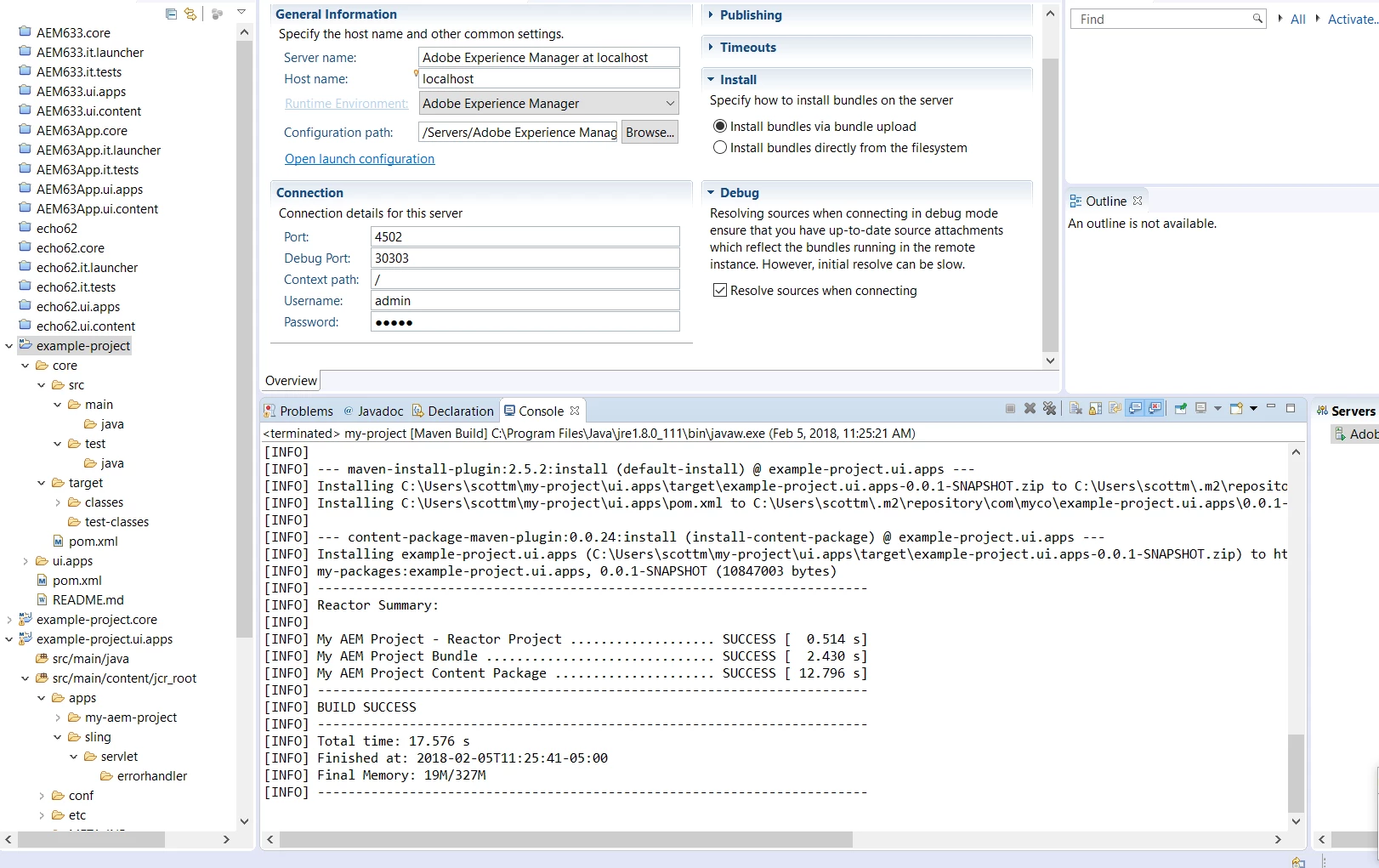This screenshot has width=1379, height=868.
Task: Click the grey working-set filter icon
Action: pos(217,14)
